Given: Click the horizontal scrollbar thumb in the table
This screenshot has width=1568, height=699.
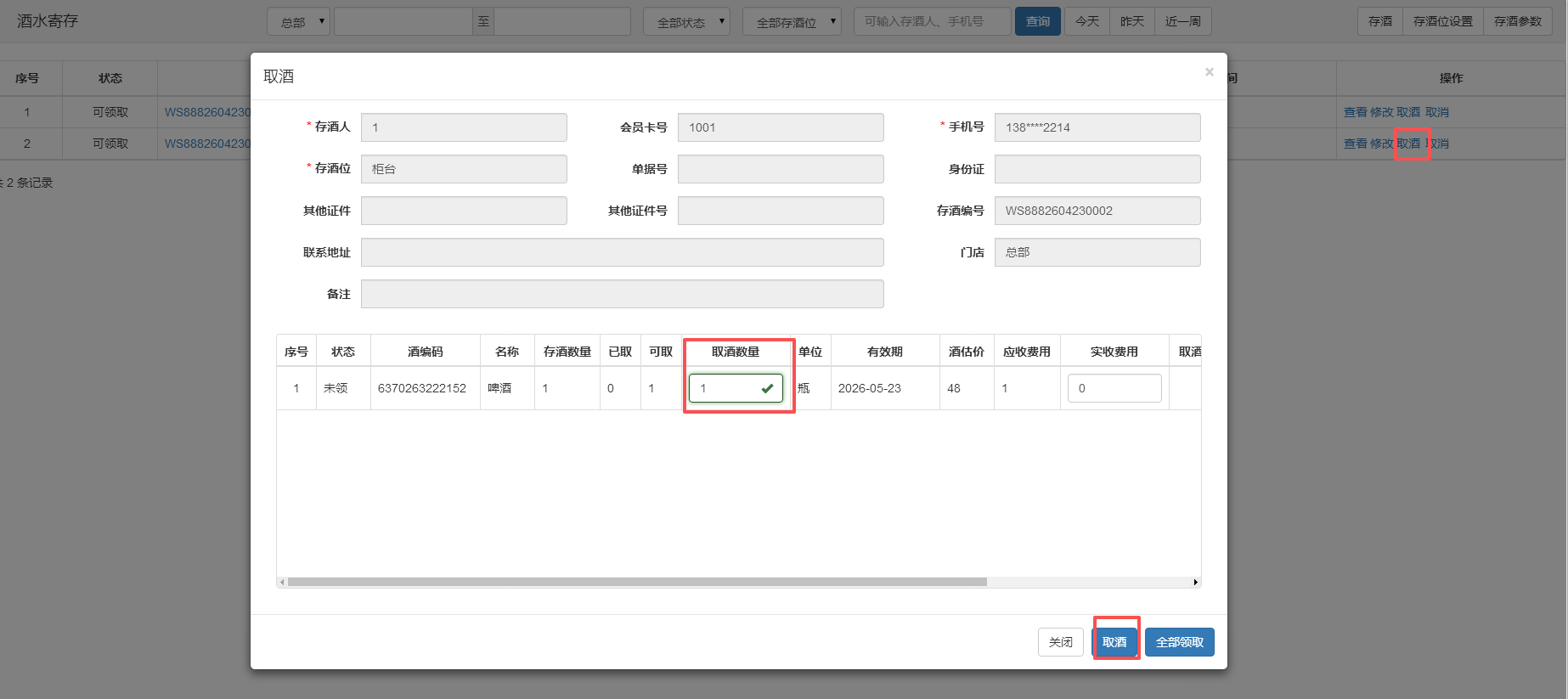Looking at the screenshot, I should coord(637,583).
